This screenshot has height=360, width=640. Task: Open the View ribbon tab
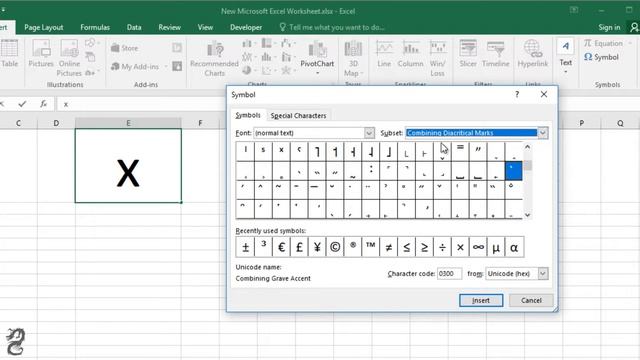click(205, 27)
